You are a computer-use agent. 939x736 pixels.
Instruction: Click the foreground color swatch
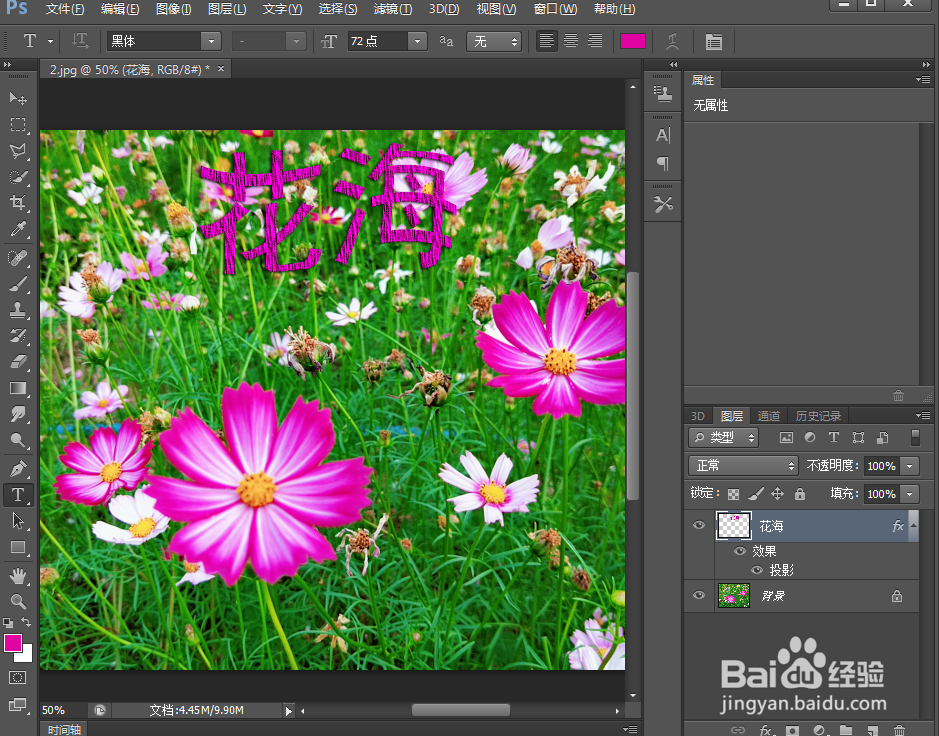click(13, 643)
